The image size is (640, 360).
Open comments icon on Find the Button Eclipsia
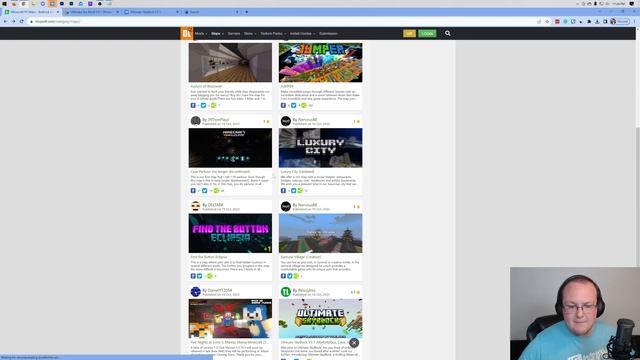click(210, 276)
